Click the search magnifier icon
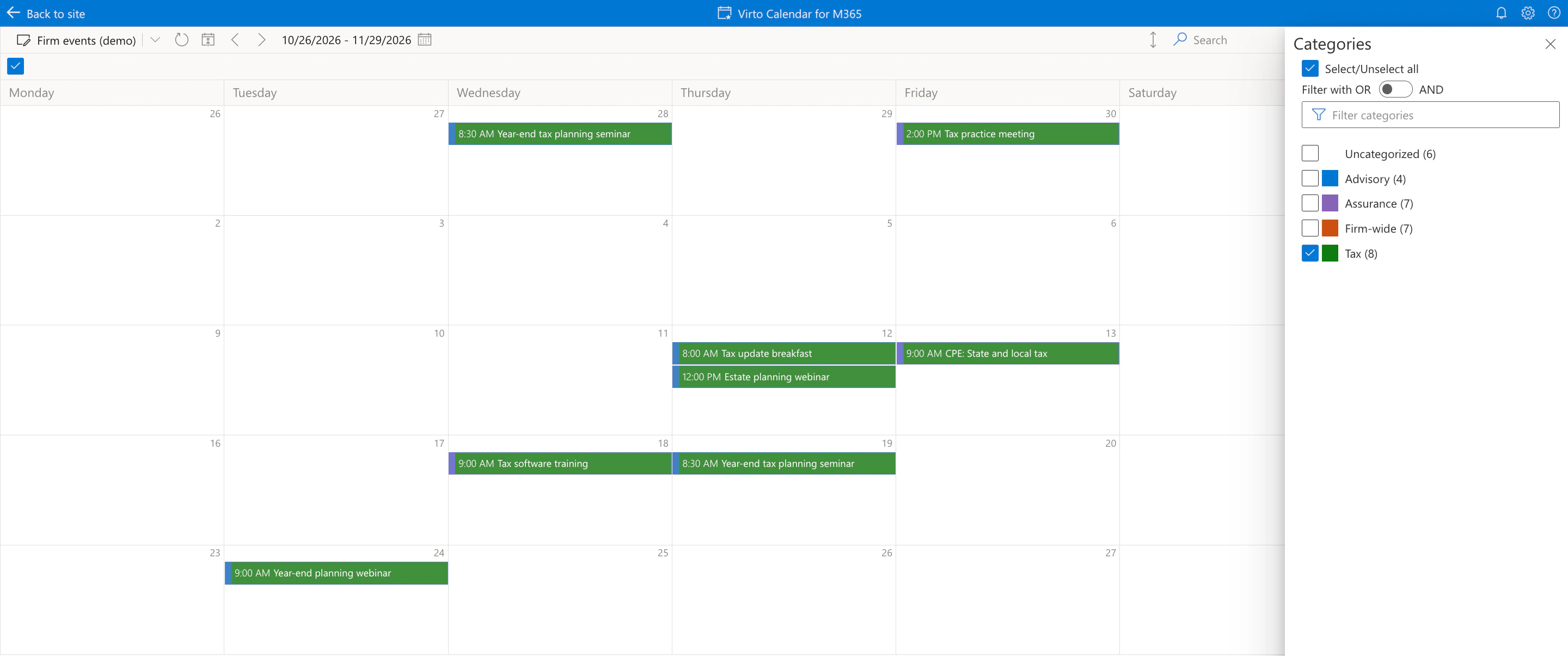The image size is (1568, 656). click(x=1180, y=40)
